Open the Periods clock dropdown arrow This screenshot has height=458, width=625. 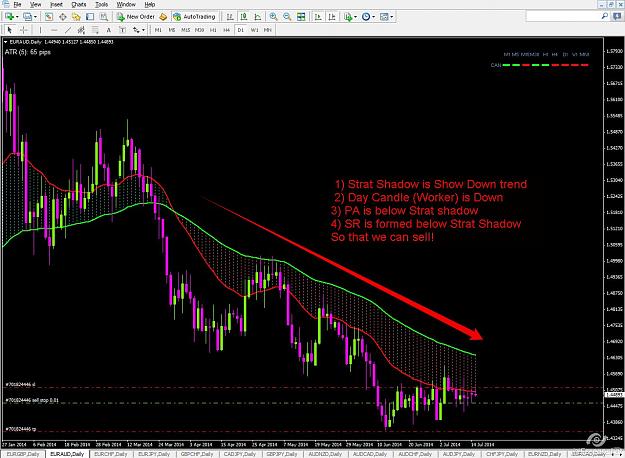coord(373,17)
